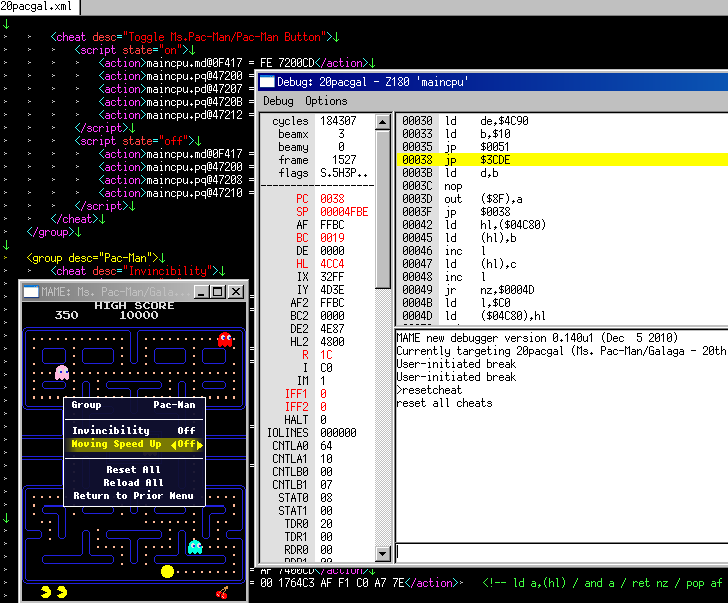Click left arrow of Moving Speed Up

[x=173, y=445]
